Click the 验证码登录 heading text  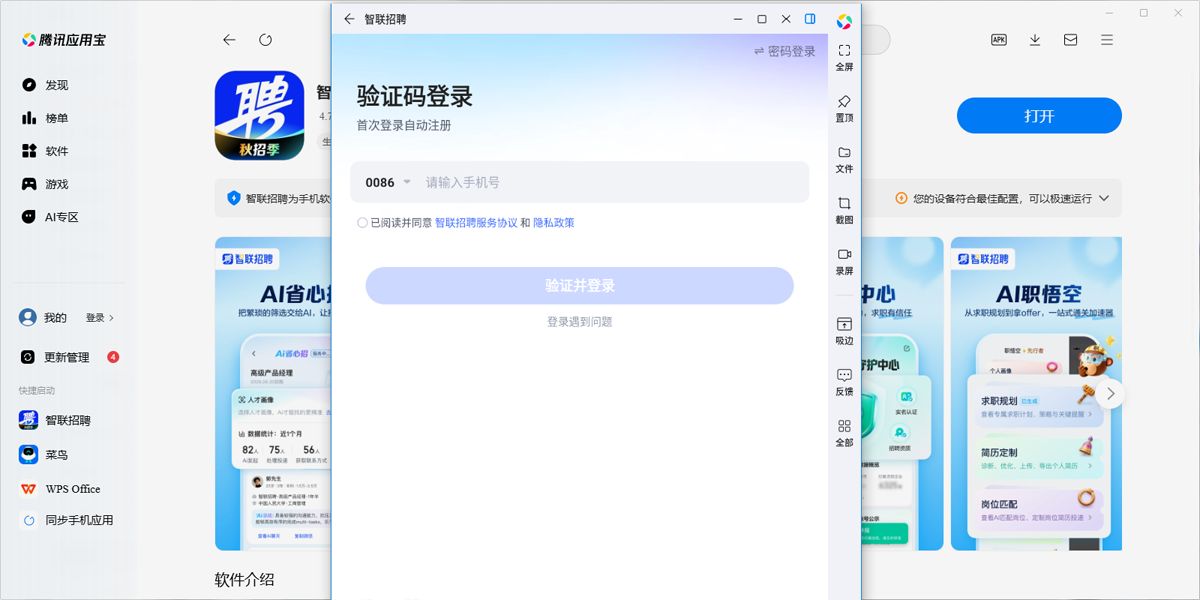[415, 97]
